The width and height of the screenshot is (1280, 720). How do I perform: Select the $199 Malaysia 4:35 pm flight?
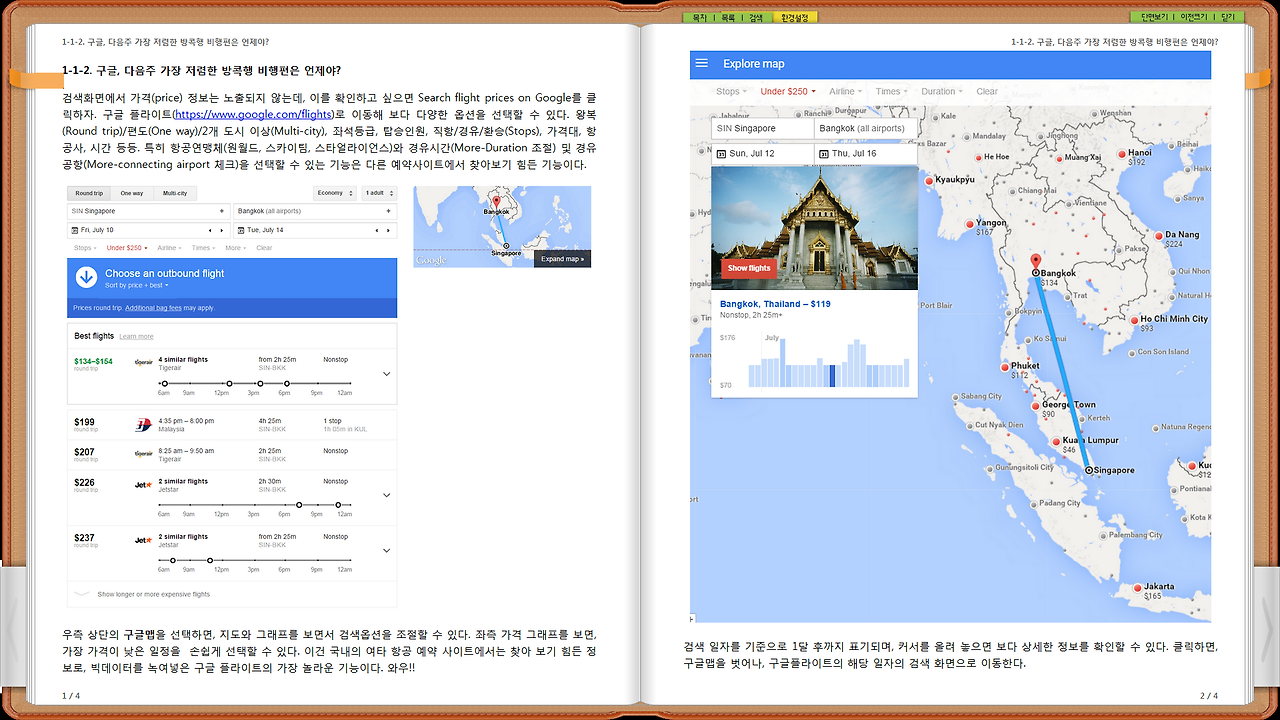232,425
